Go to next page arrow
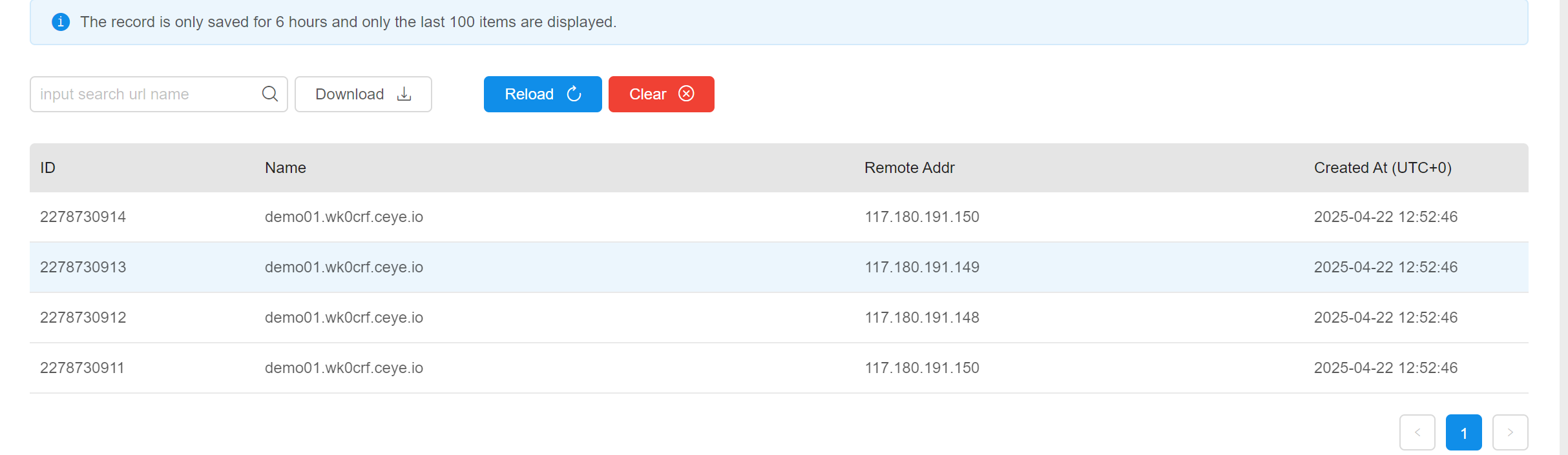 pos(1510,432)
